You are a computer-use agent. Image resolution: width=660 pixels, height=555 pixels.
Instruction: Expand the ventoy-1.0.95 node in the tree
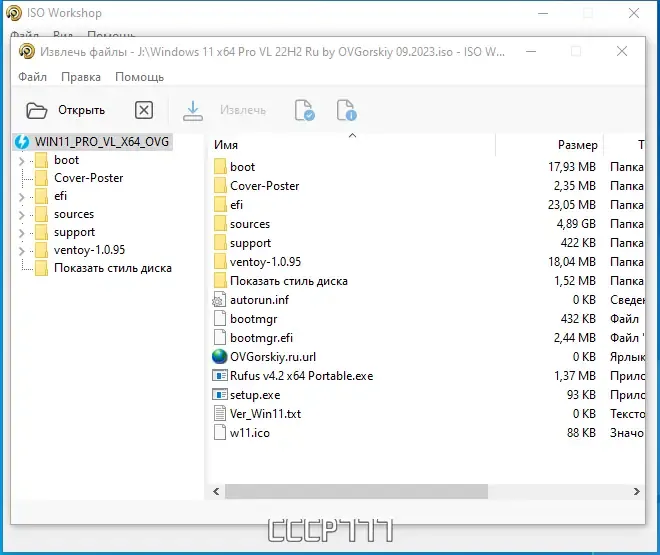click(21, 251)
